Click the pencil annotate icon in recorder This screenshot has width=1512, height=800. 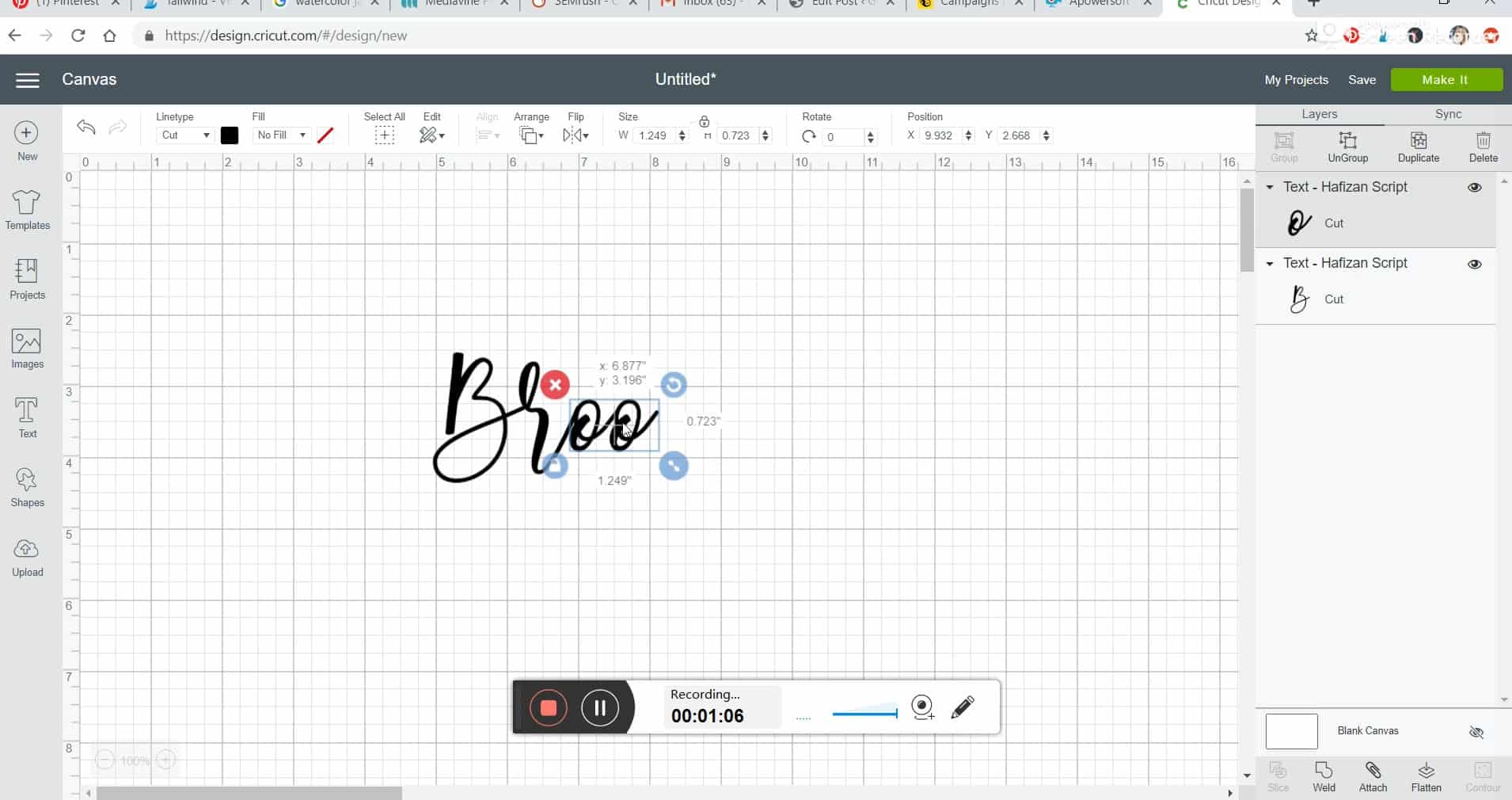click(963, 707)
